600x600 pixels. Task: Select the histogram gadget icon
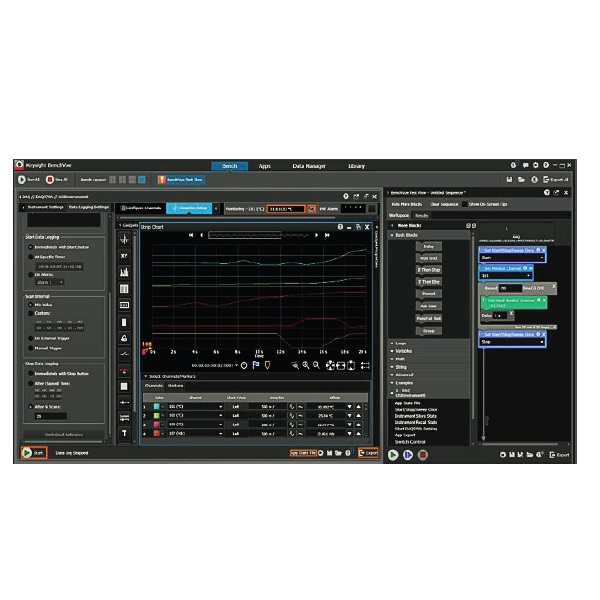[125, 272]
